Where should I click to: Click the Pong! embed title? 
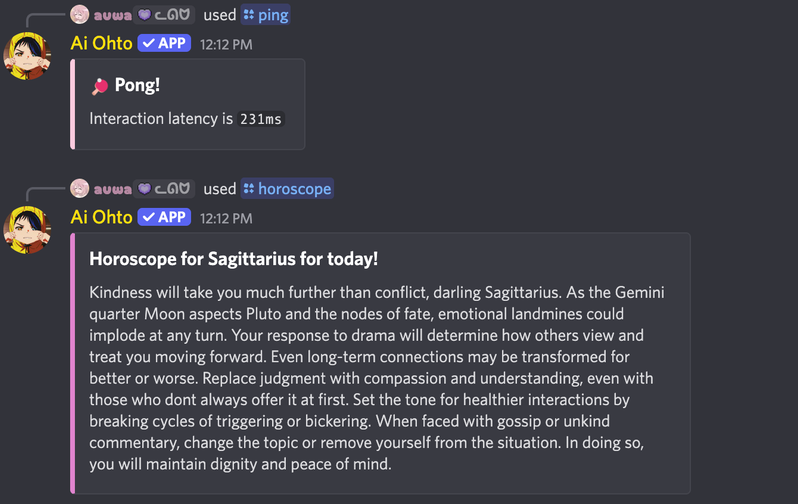137,86
